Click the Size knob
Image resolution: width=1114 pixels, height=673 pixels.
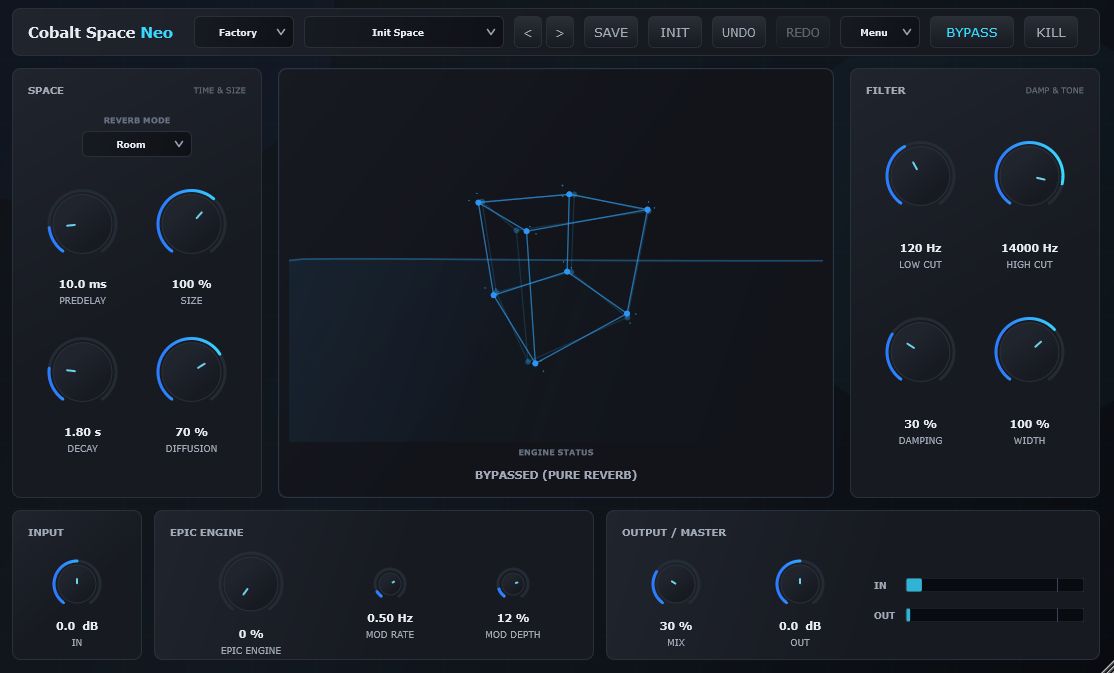pos(191,224)
